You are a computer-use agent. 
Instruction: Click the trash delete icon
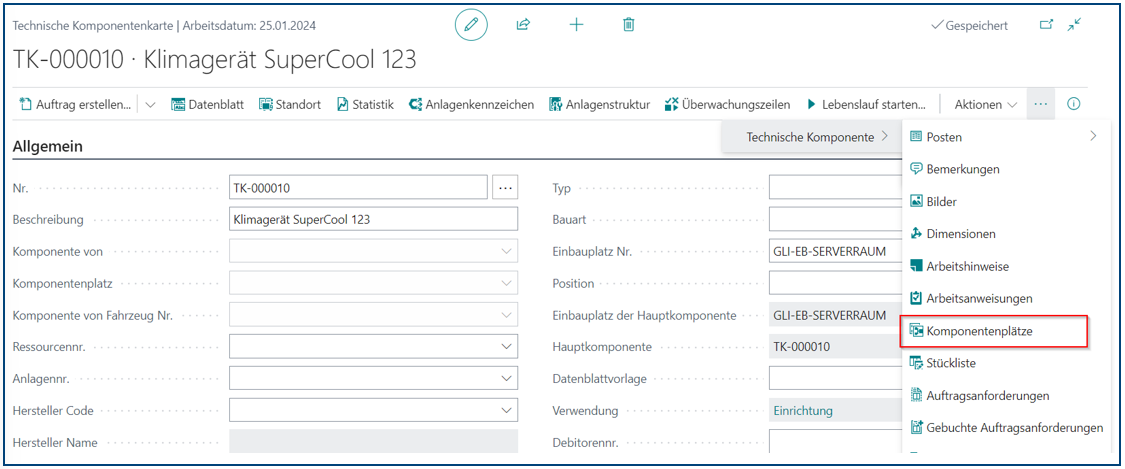pos(629,25)
